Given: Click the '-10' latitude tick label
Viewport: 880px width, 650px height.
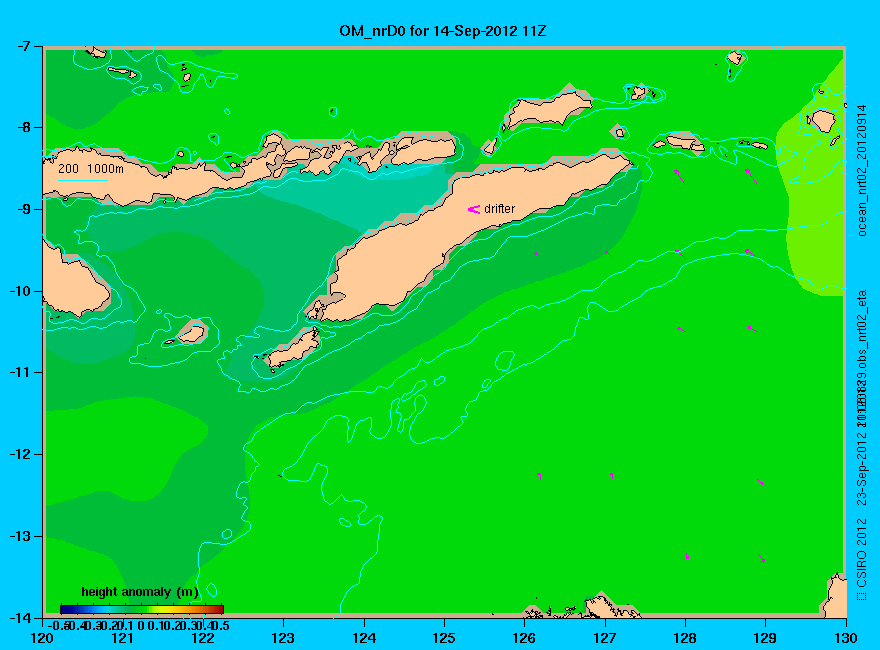Looking at the screenshot, I should 20,291.
